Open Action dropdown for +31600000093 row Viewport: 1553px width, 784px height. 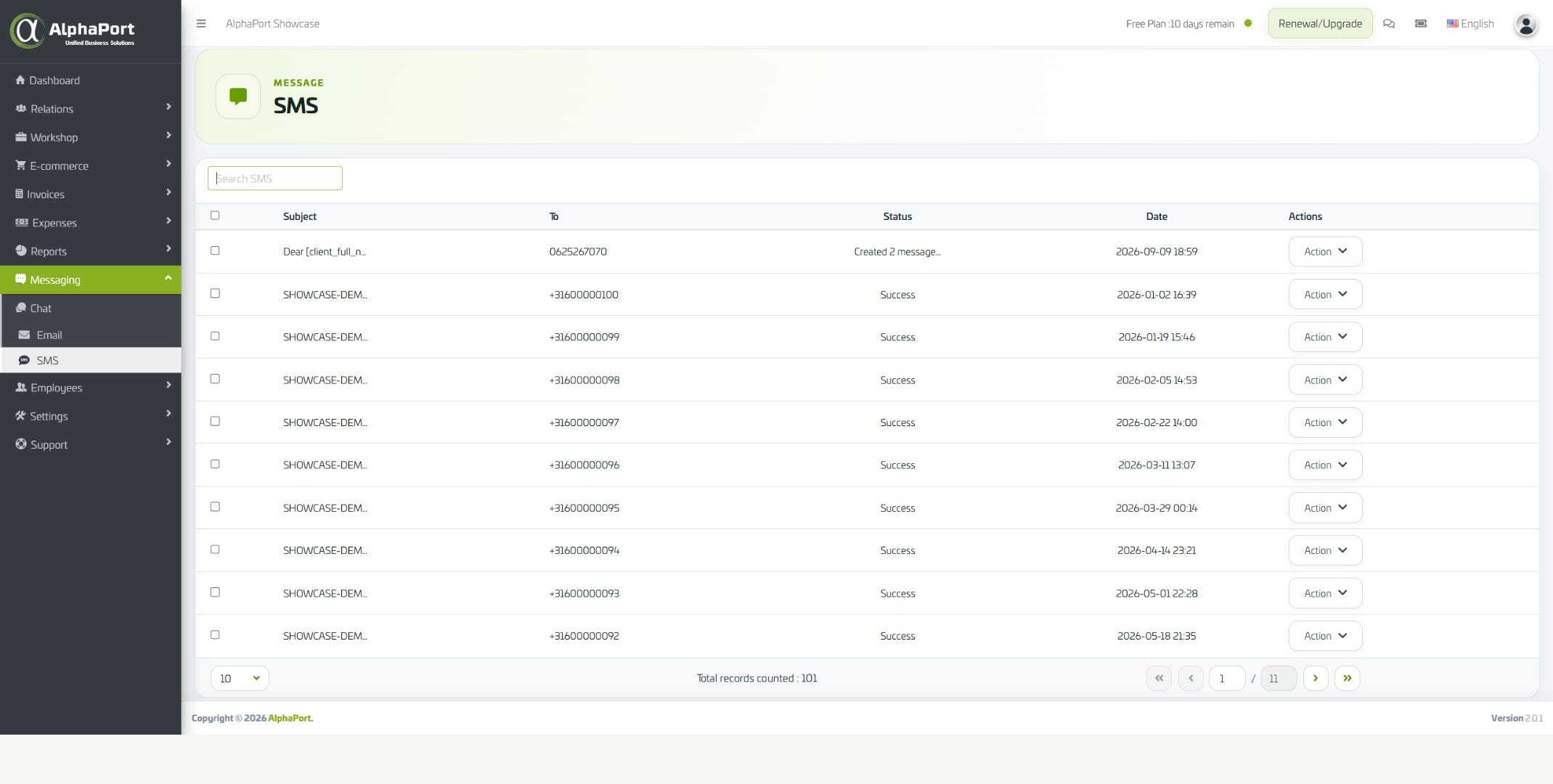click(x=1325, y=593)
